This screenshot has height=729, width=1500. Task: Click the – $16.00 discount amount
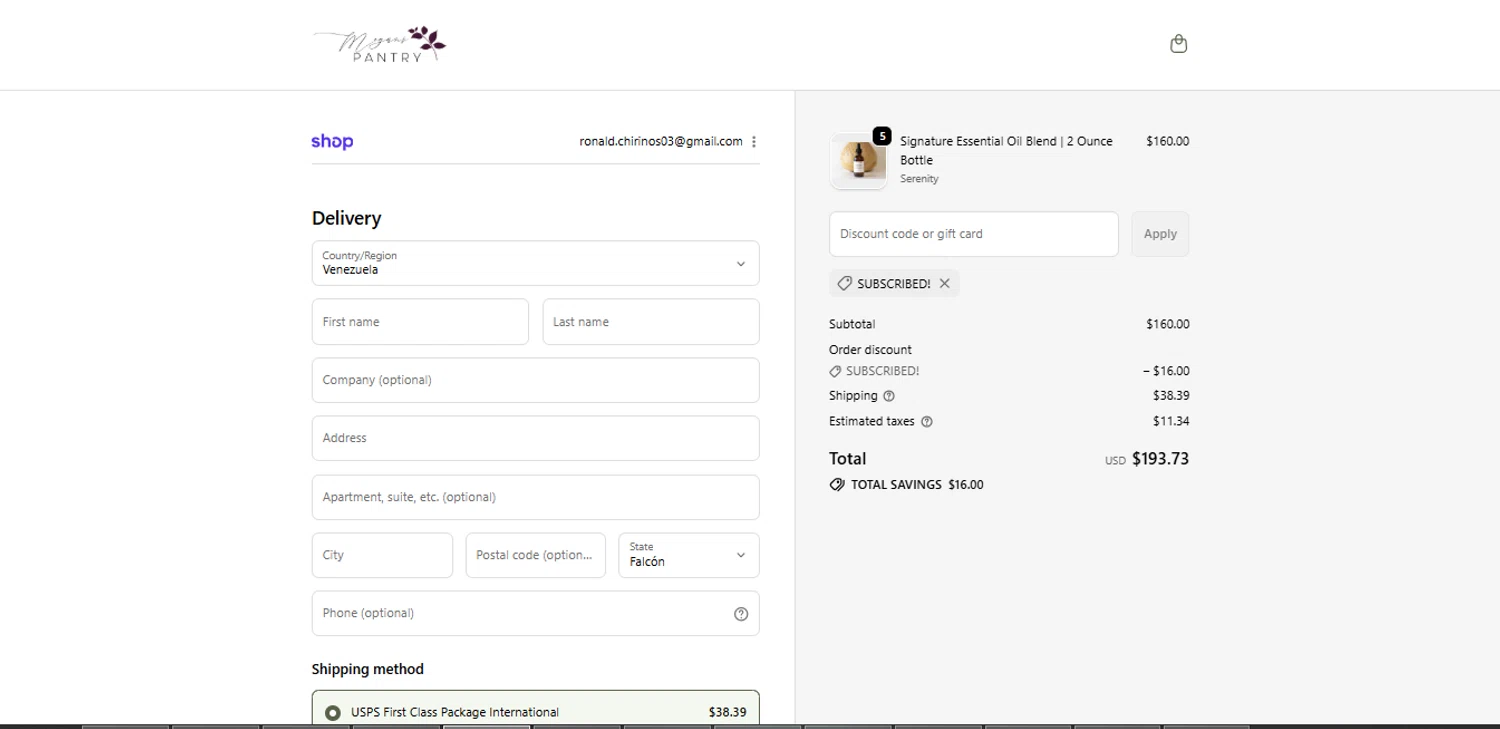click(1166, 371)
